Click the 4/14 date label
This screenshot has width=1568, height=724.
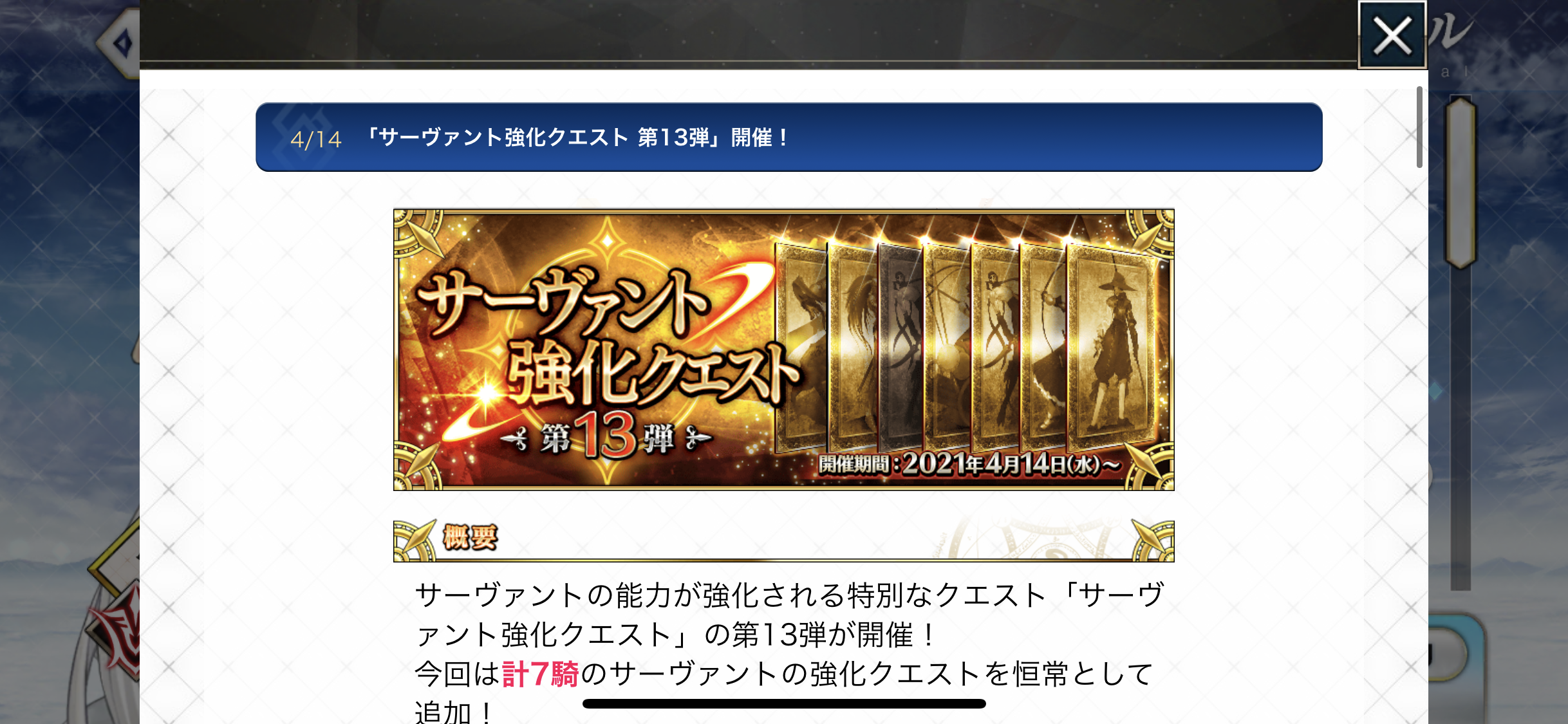(x=315, y=139)
